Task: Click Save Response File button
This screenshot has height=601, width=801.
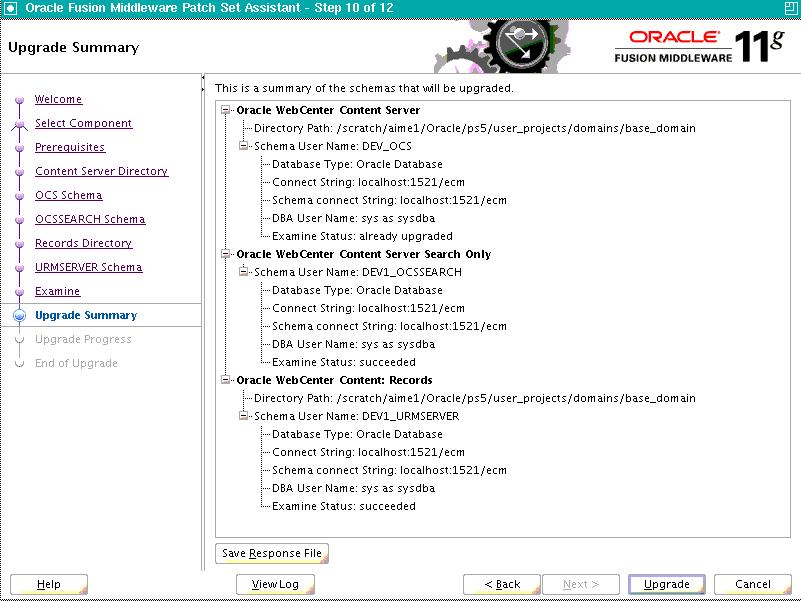Action: pos(272,553)
